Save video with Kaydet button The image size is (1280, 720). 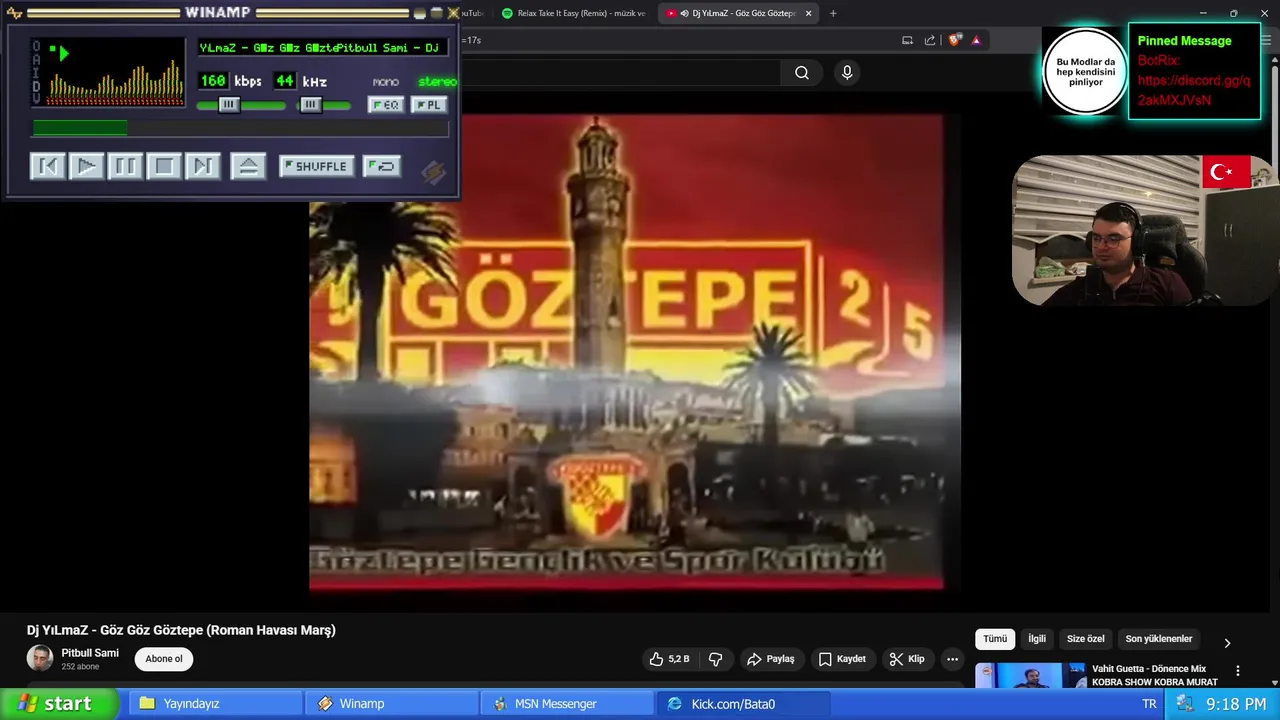[842, 659]
